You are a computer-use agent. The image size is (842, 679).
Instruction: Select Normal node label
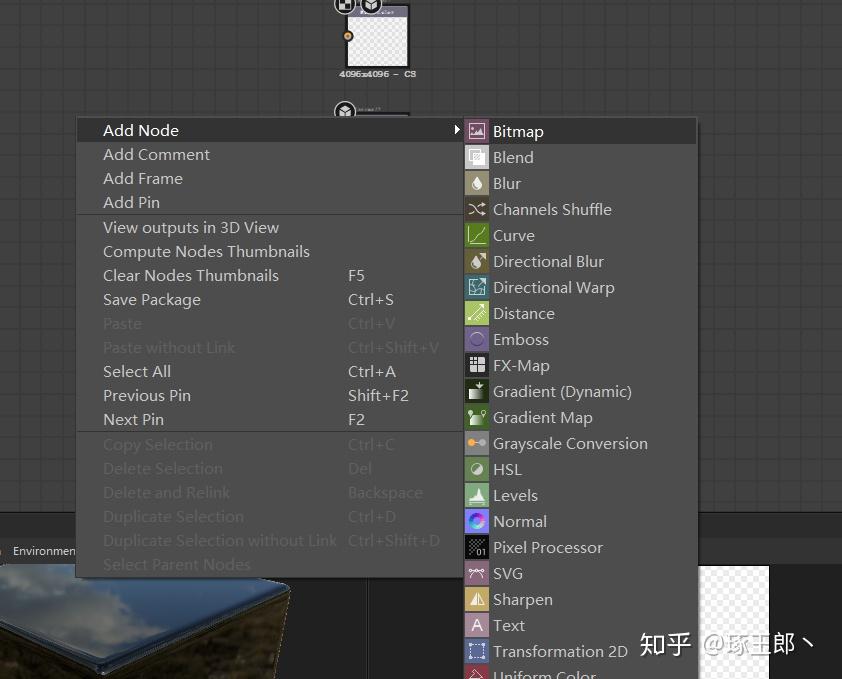click(x=520, y=522)
